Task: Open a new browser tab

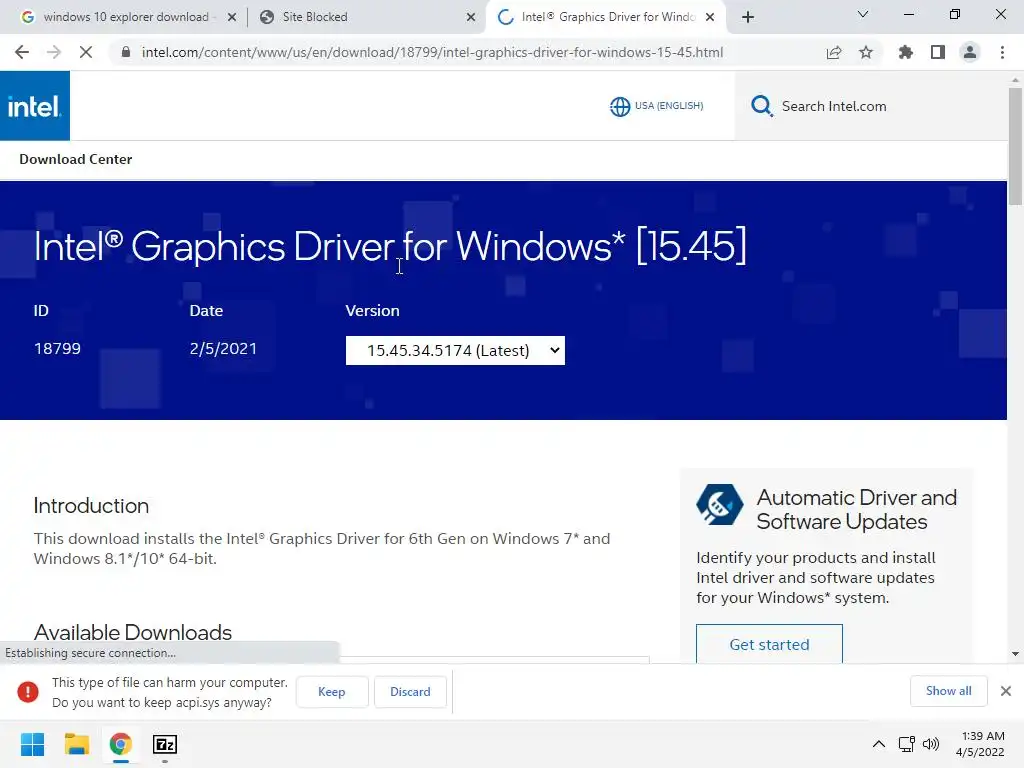Action: [748, 17]
